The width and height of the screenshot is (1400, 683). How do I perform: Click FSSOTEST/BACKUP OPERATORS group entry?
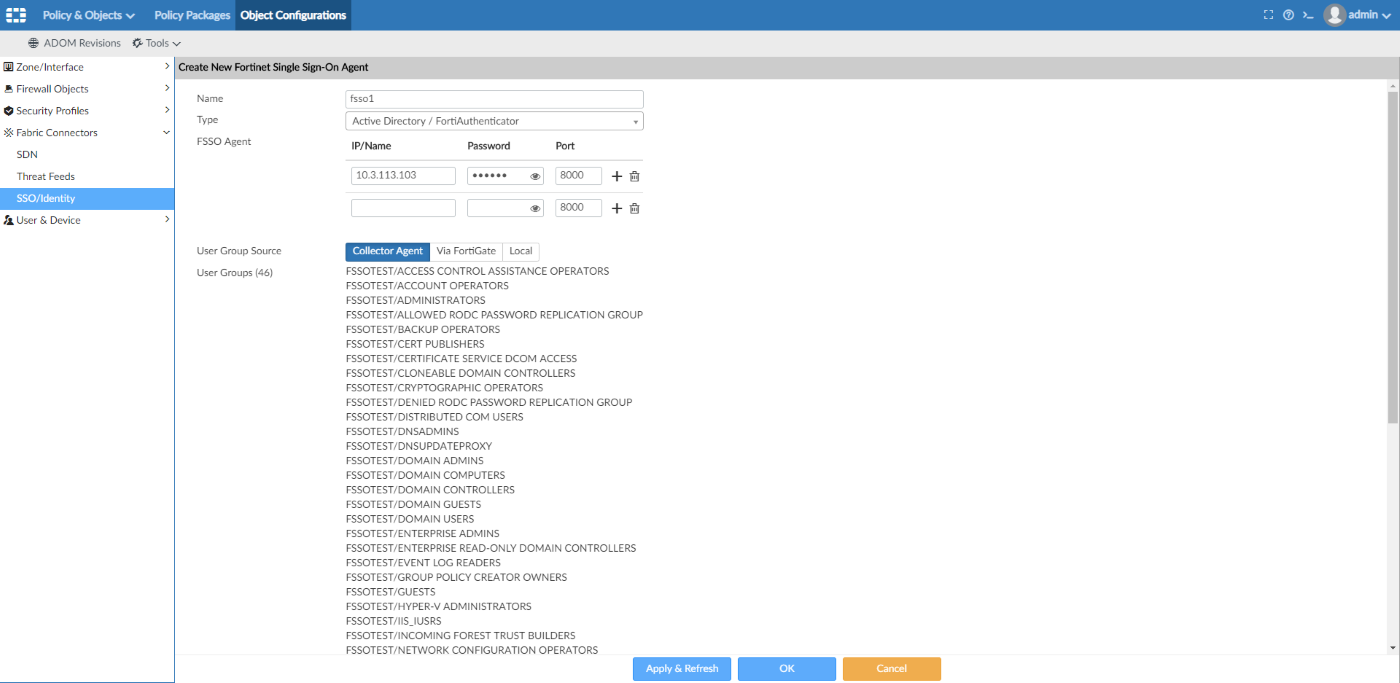(x=423, y=329)
